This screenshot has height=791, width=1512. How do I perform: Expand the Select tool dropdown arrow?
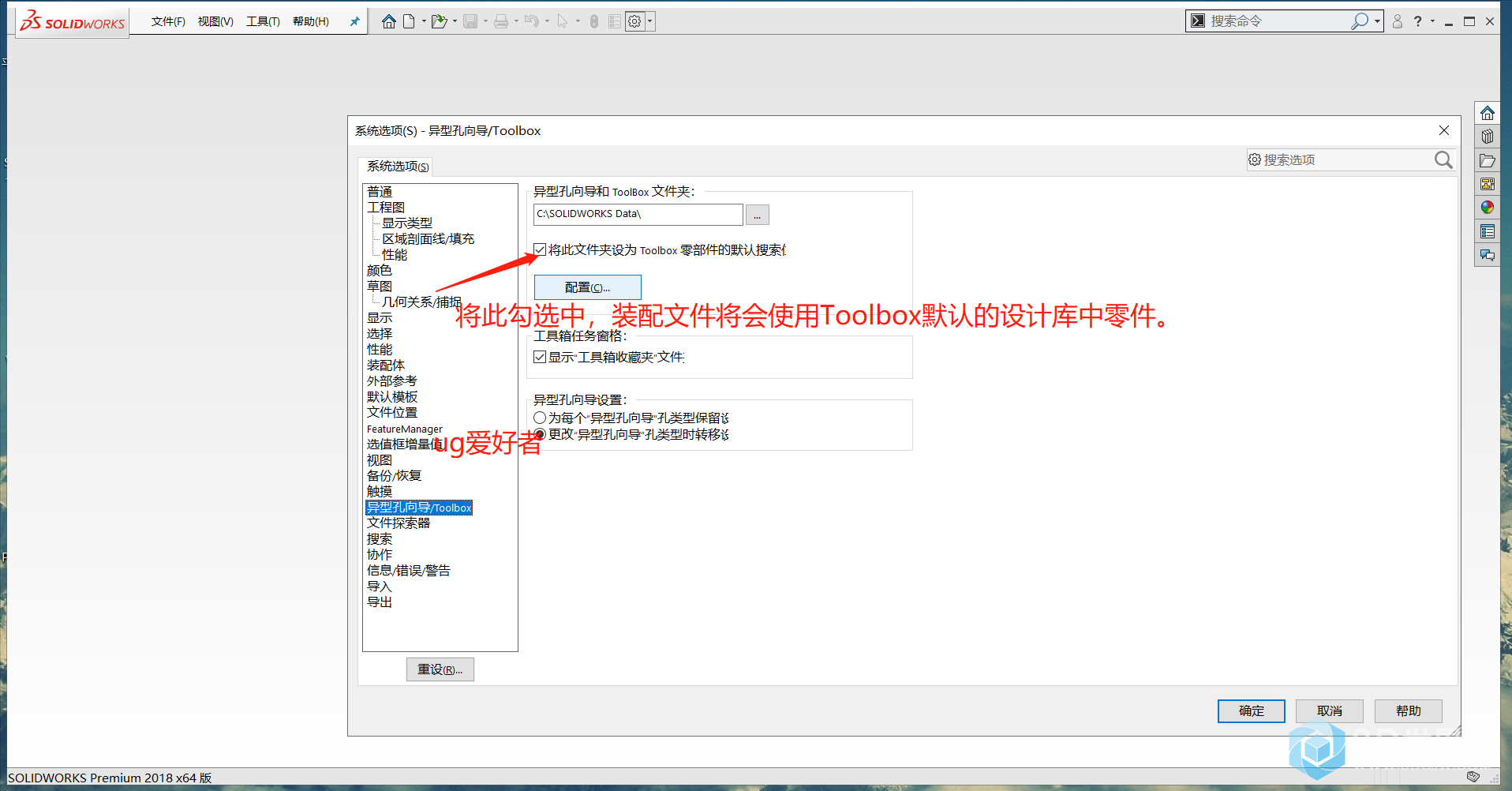(578, 21)
